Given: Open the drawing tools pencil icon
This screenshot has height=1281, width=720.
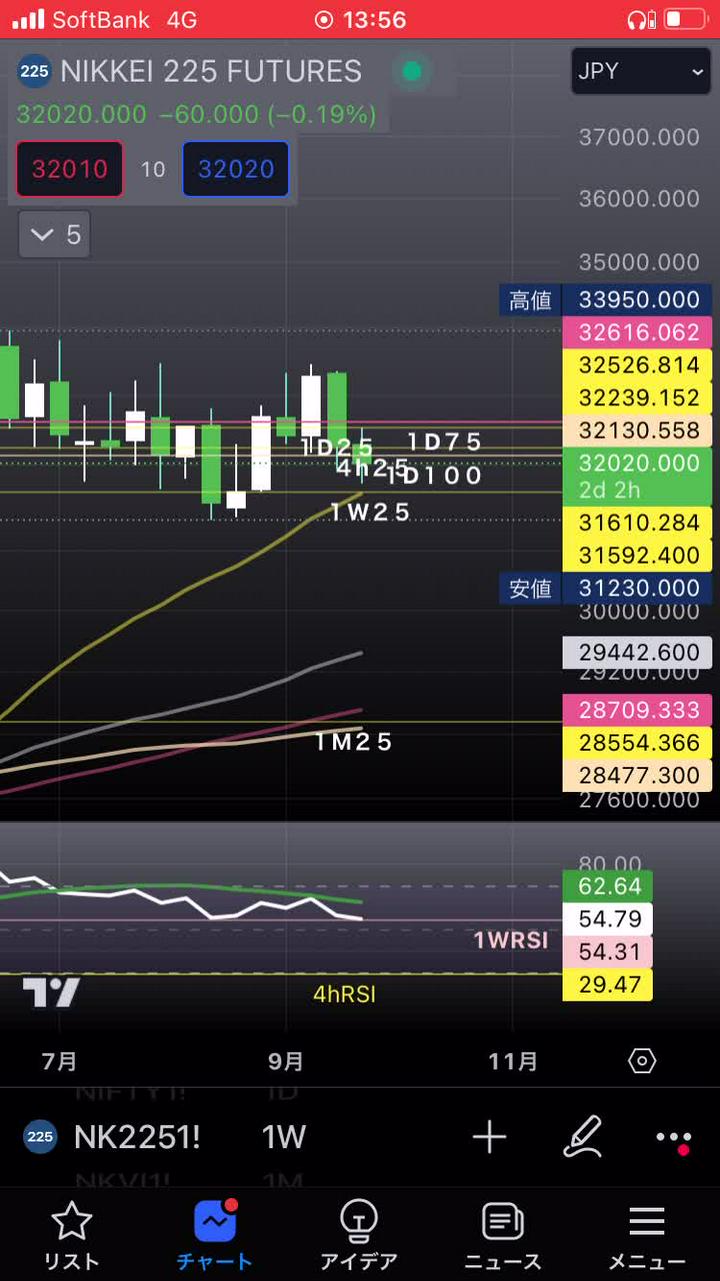Looking at the screenshot, I should tap(582, 1137).
